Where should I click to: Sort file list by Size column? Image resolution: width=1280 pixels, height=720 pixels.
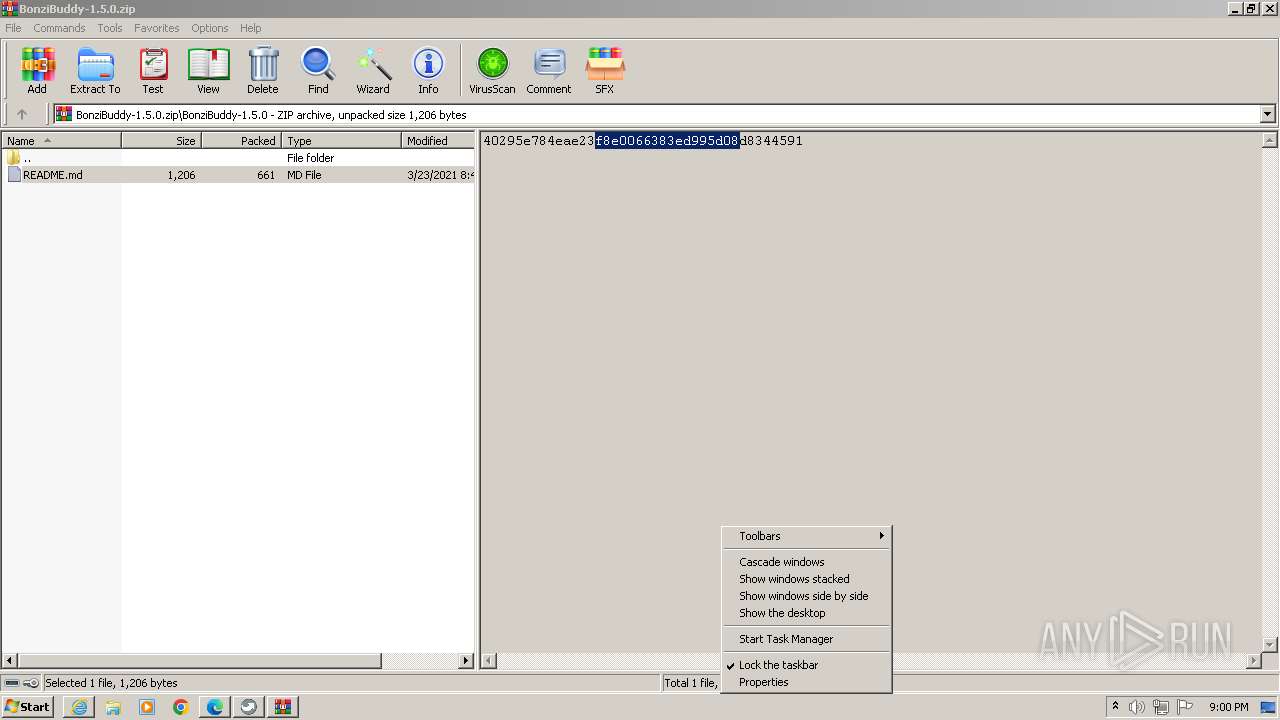coord(161,141)
